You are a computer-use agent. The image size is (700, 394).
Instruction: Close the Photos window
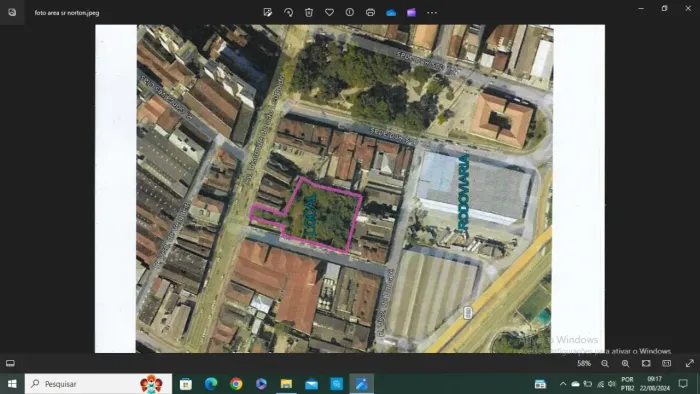[x=688, y=8]
